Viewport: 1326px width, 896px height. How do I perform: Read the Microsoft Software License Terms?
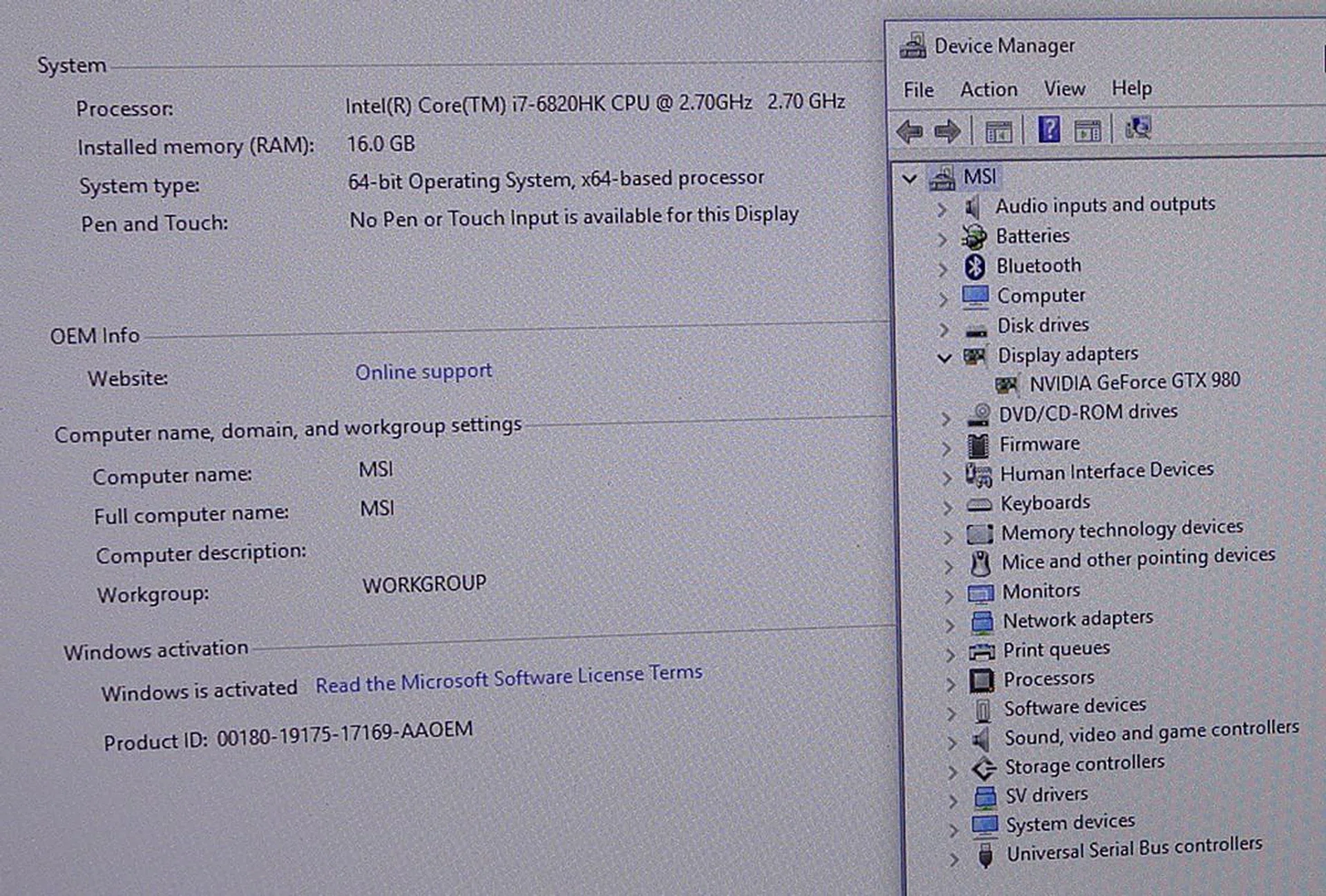(x=508, y=679)
